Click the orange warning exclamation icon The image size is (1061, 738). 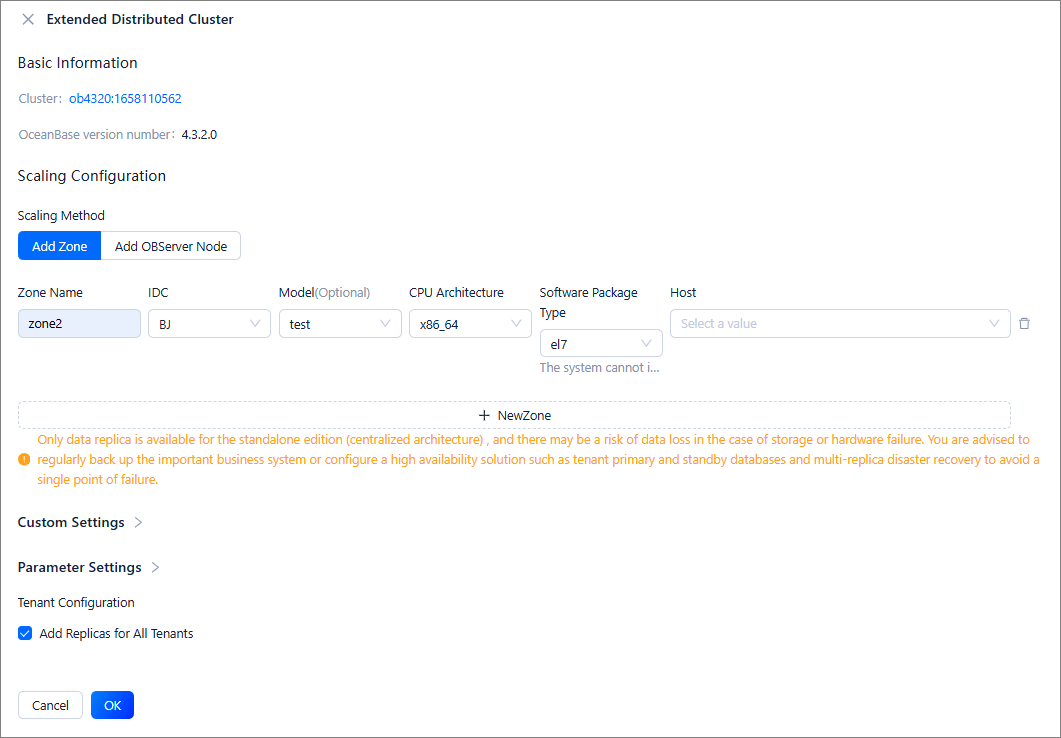tap(24, 460)
